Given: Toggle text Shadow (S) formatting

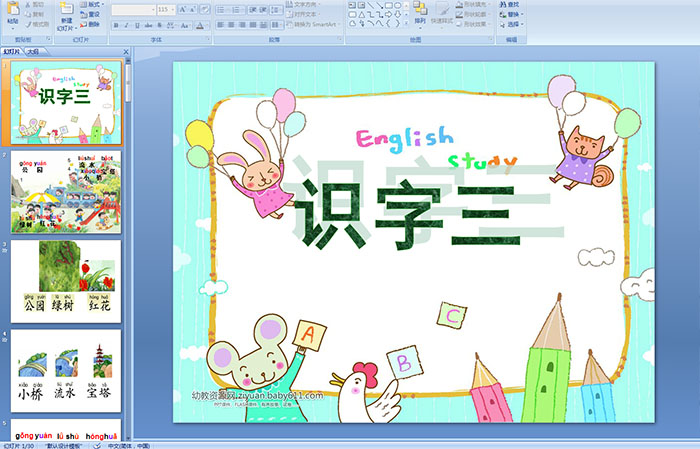Looking at the screenshot, I should coord(159,25).
